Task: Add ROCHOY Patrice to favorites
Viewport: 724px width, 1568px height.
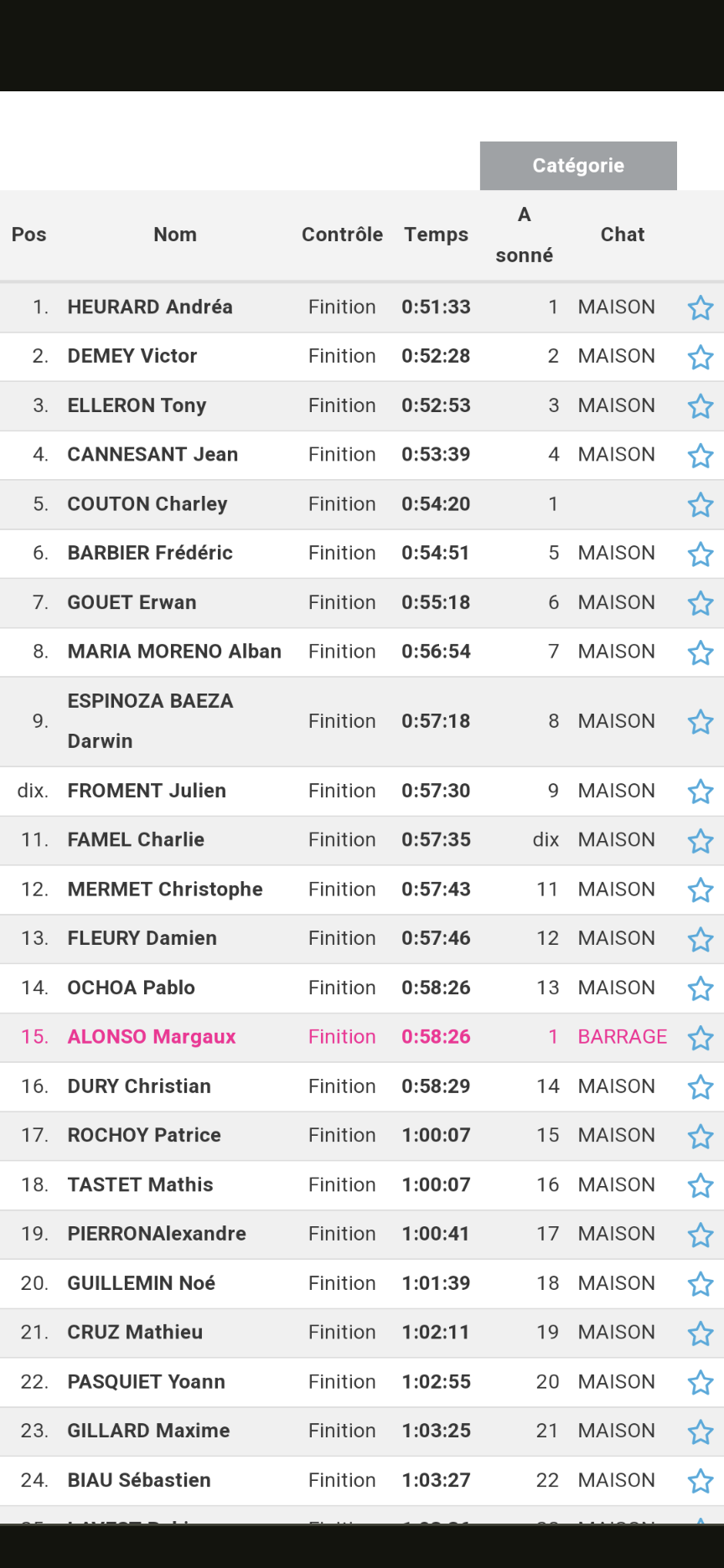Action: coord(701,1137)
